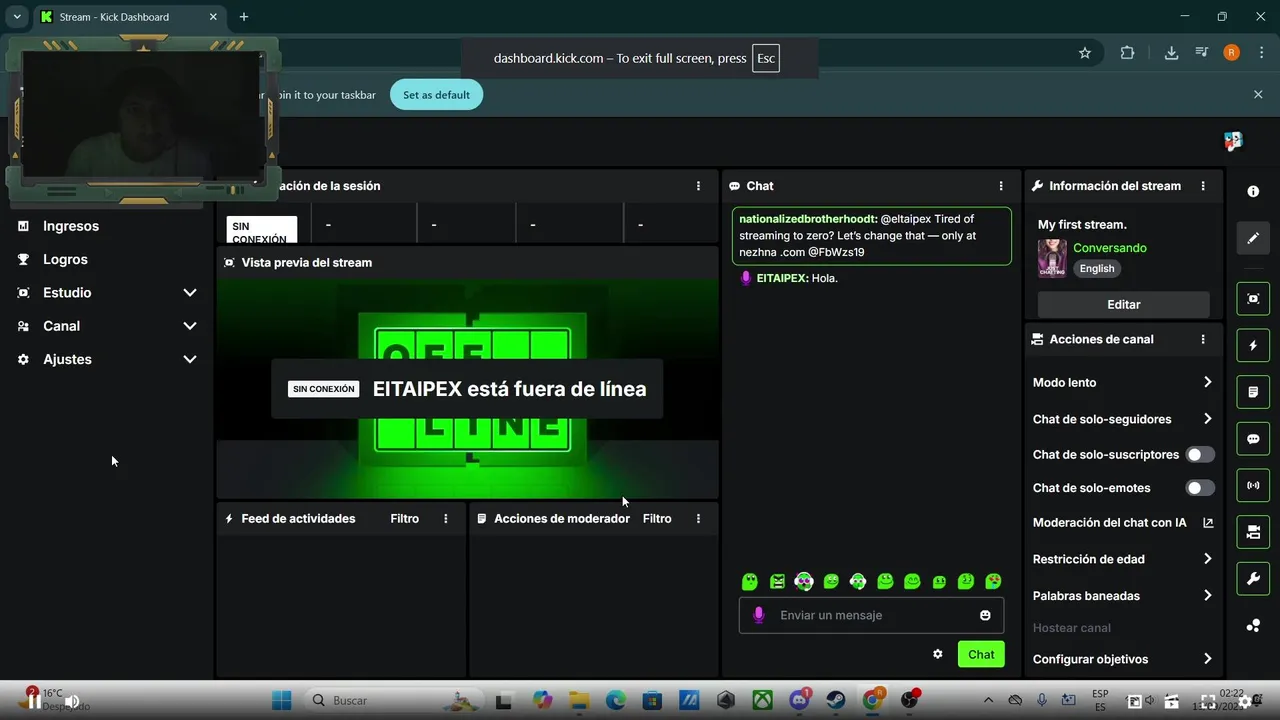Click the EITAIPEX username in chat
1280x720 pixels.
tap(782, 278)
